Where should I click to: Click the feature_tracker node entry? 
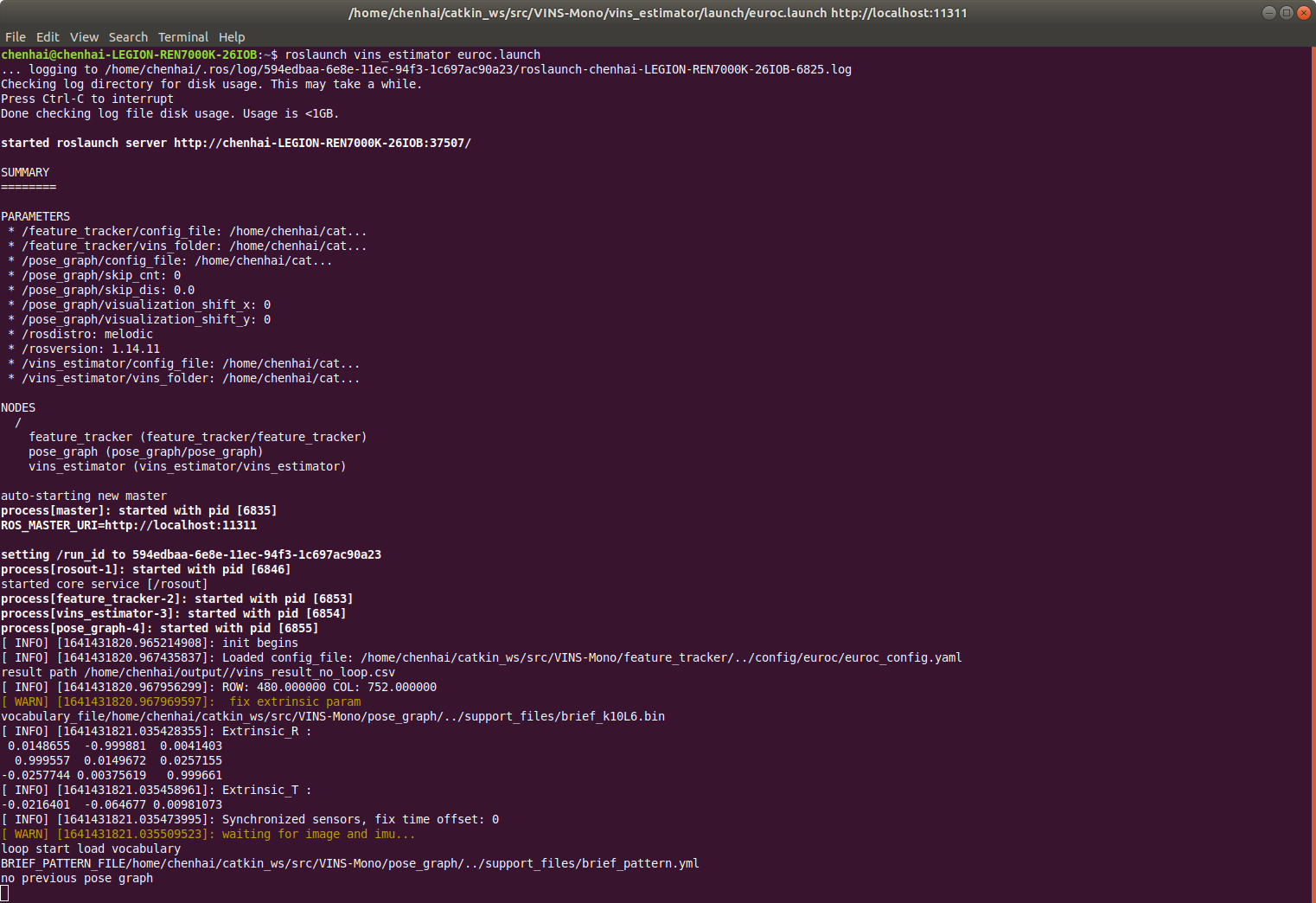point(198,437)
